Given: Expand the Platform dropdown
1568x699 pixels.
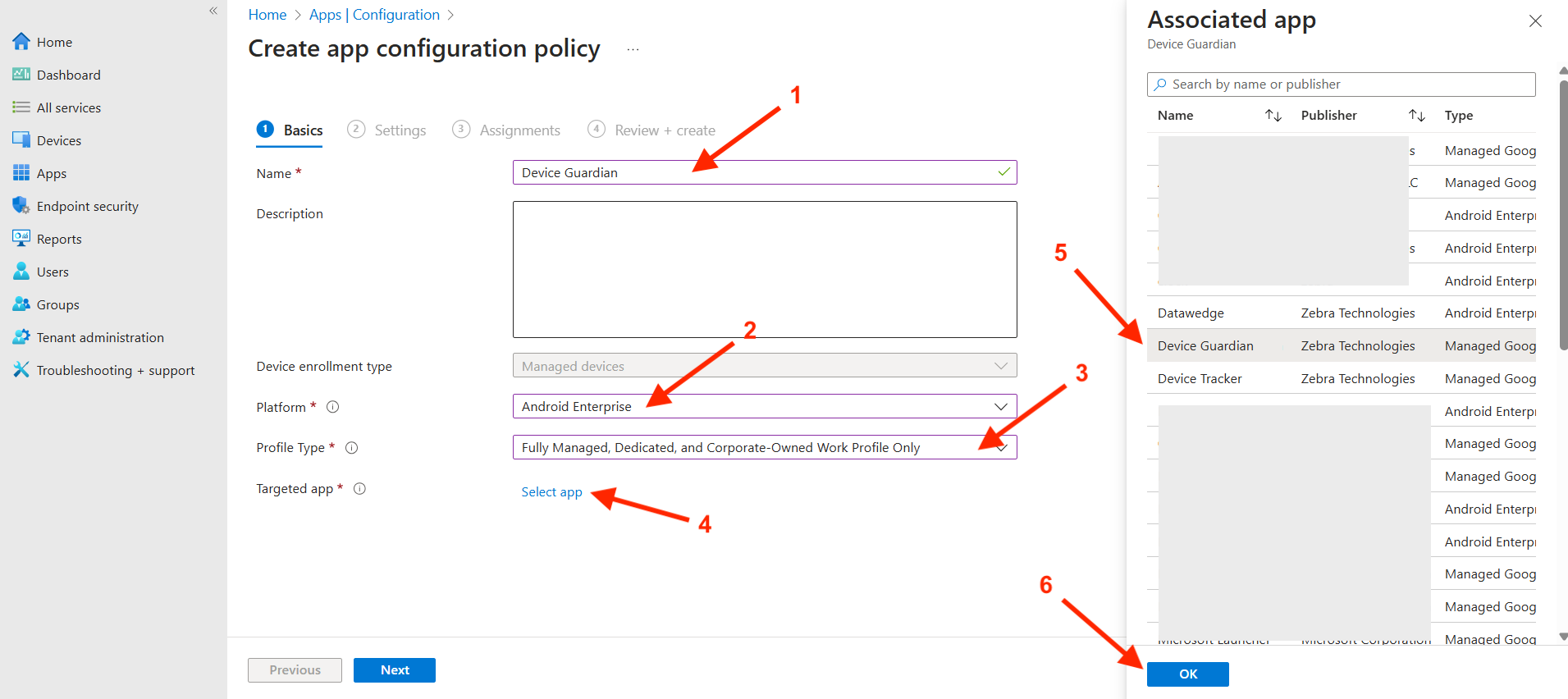Looking at the screenshot, I should 1000,407.
